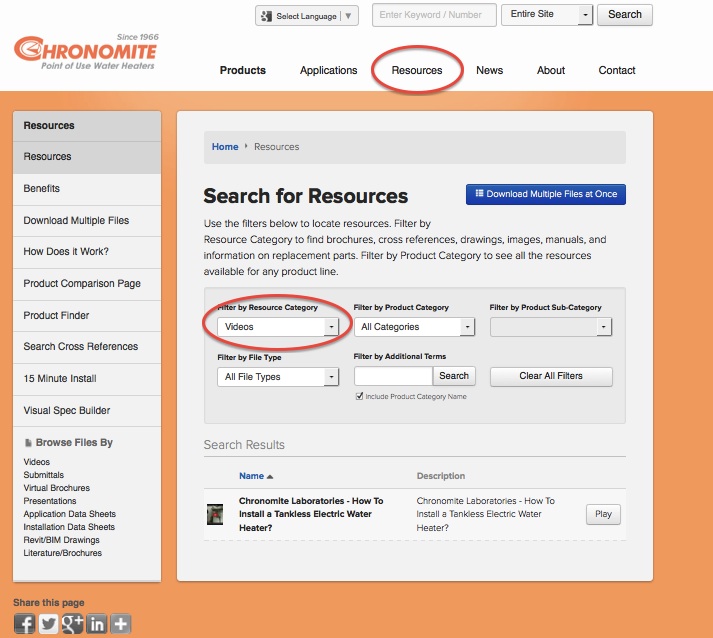
Task: Open Filter by File Type dropdown
Action: (278, 377)
